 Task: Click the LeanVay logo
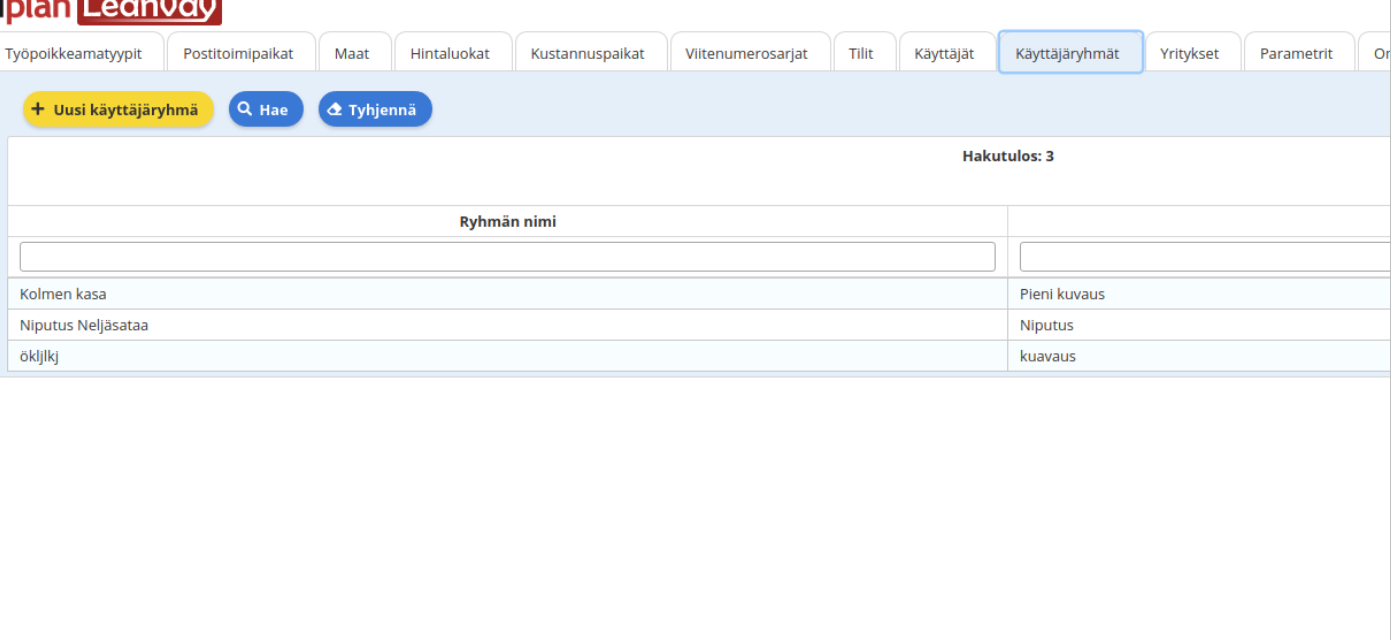point(149,11)
